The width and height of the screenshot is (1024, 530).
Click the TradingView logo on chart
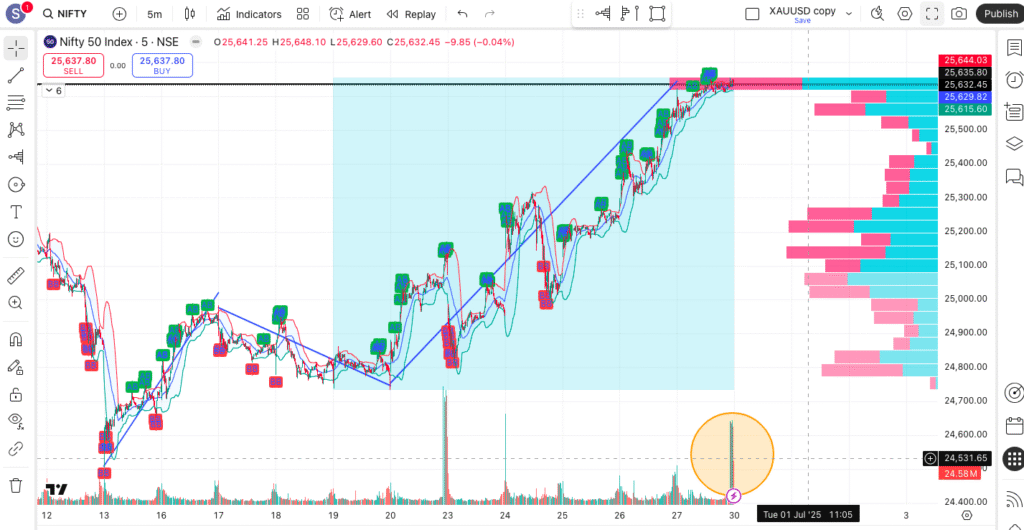[x=57, y=490]
